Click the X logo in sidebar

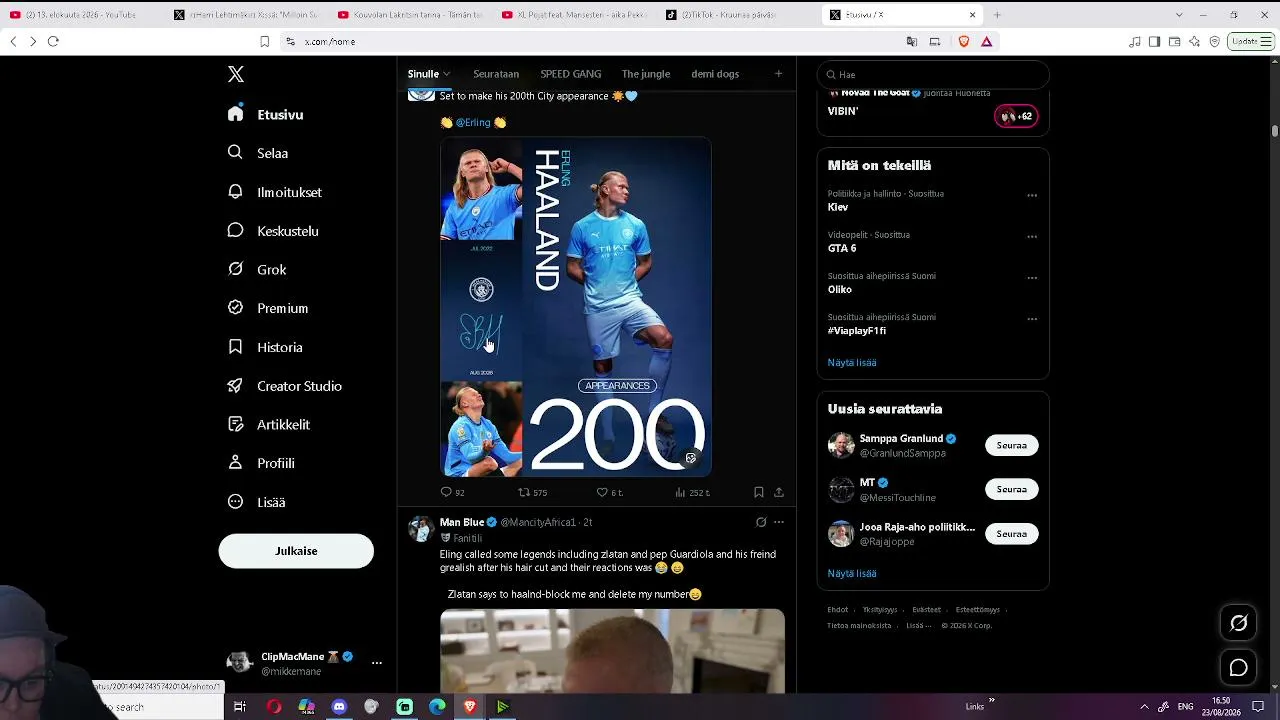coord(236,74)
